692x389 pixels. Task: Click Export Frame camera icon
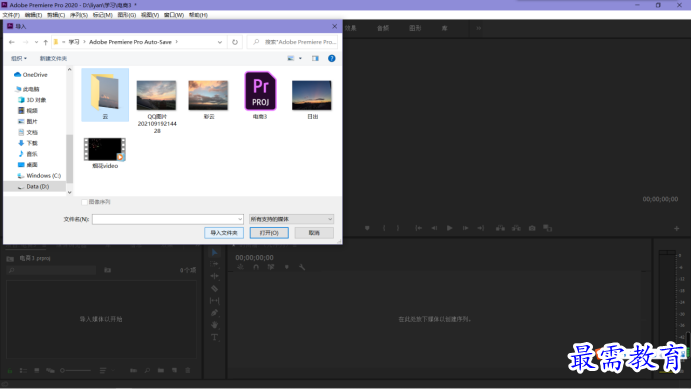pyautogui.click(x=532, y=228)
